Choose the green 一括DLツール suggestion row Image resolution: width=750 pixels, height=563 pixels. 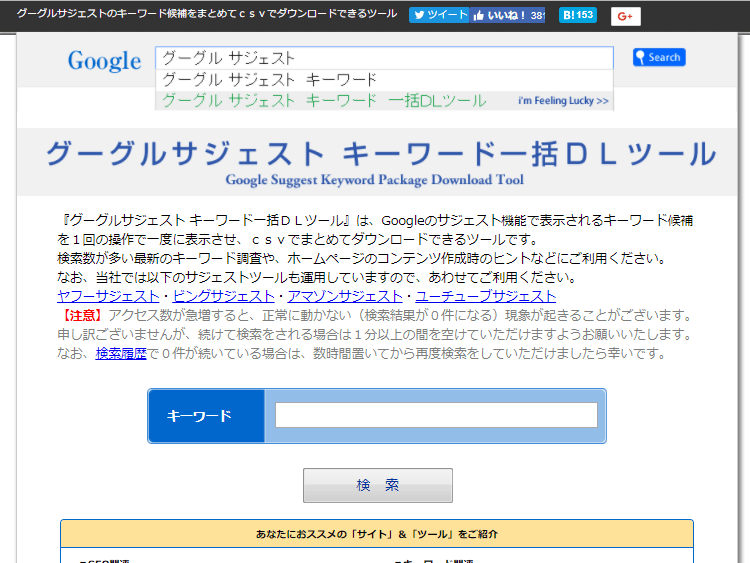pos(324,101)
